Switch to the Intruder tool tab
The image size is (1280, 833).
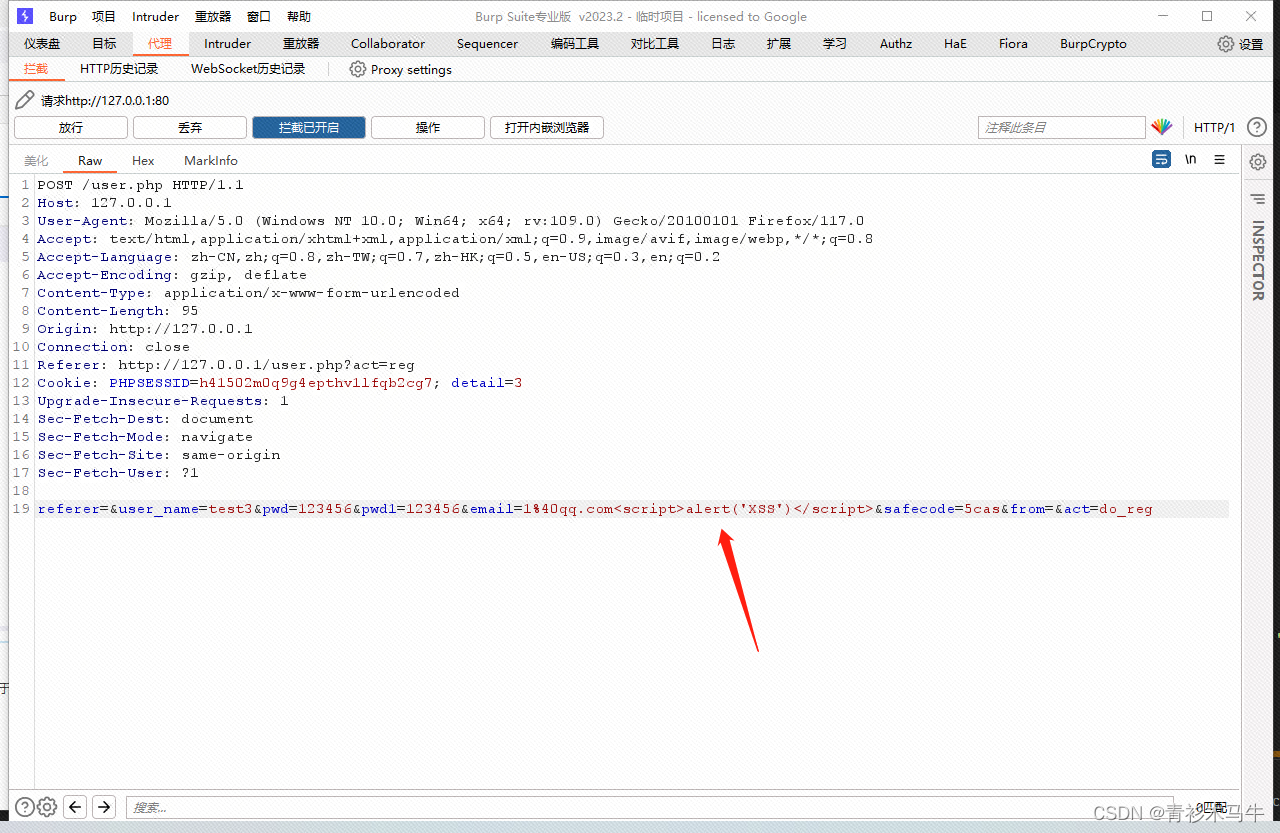228,44
